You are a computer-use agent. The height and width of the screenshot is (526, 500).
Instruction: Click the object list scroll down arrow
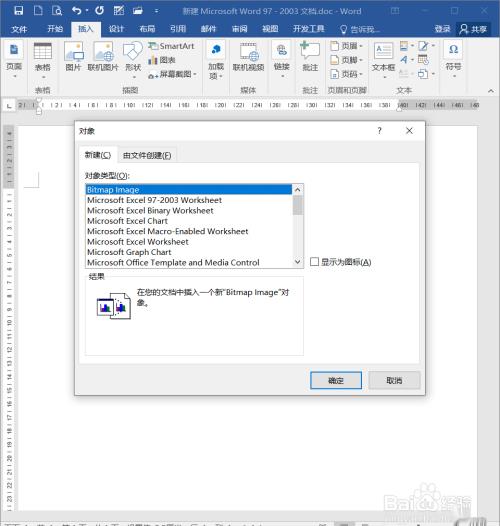pos(298,262)
